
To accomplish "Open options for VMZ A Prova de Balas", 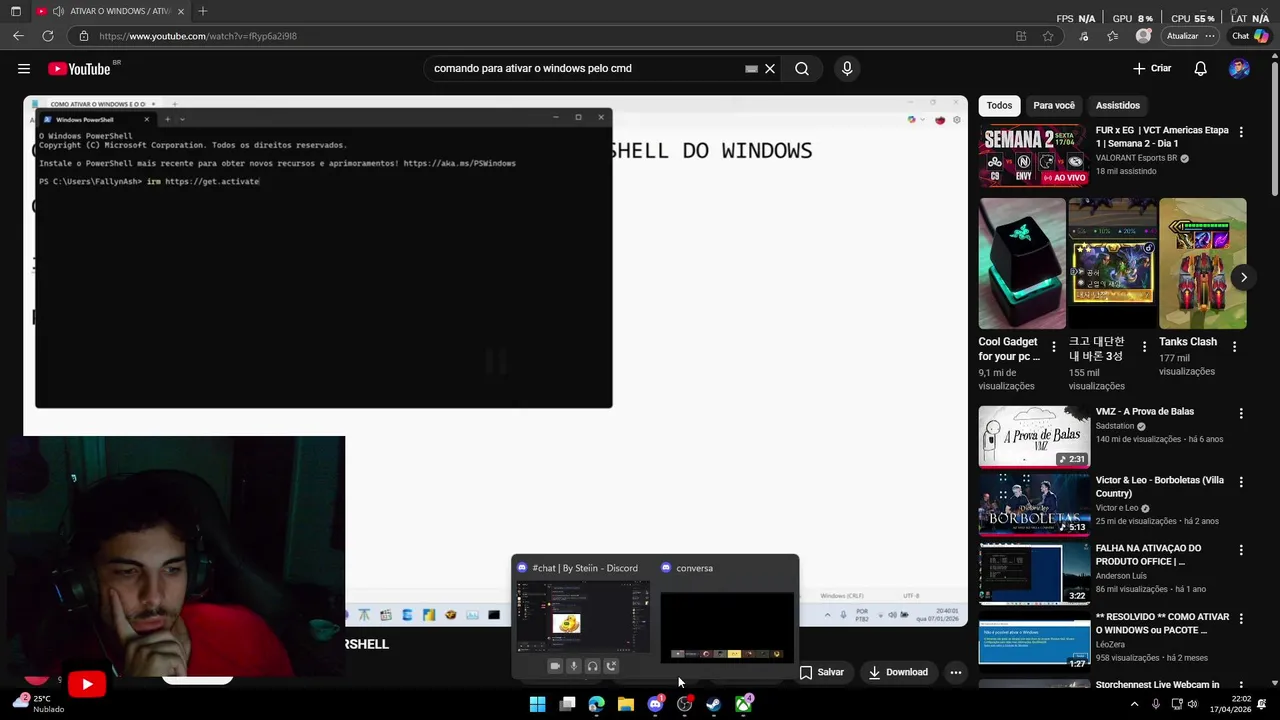I will pyautogui.click(x=1241, y=413).
